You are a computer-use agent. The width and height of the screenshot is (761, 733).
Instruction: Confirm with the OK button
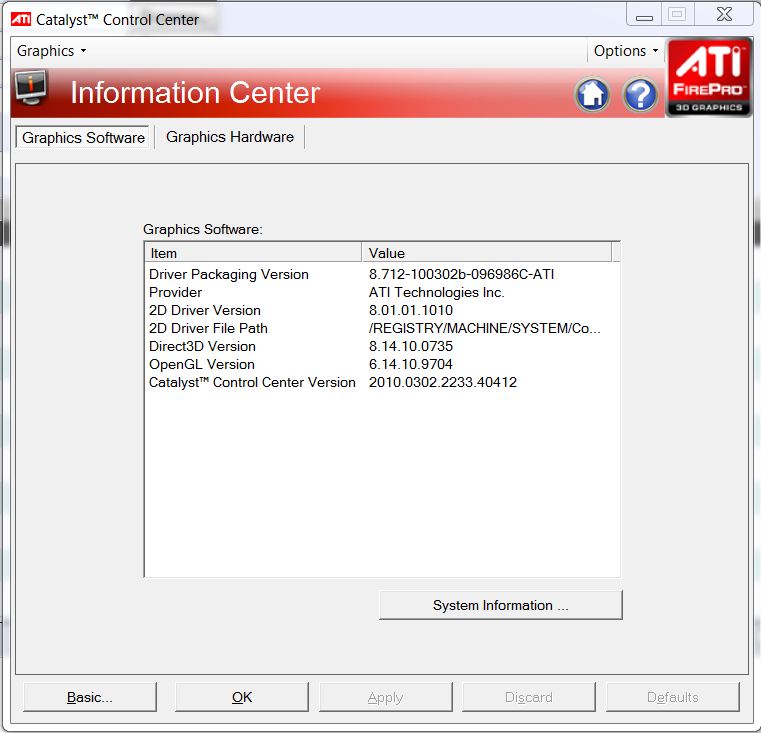pyautogui.click(x=242, y=697)
